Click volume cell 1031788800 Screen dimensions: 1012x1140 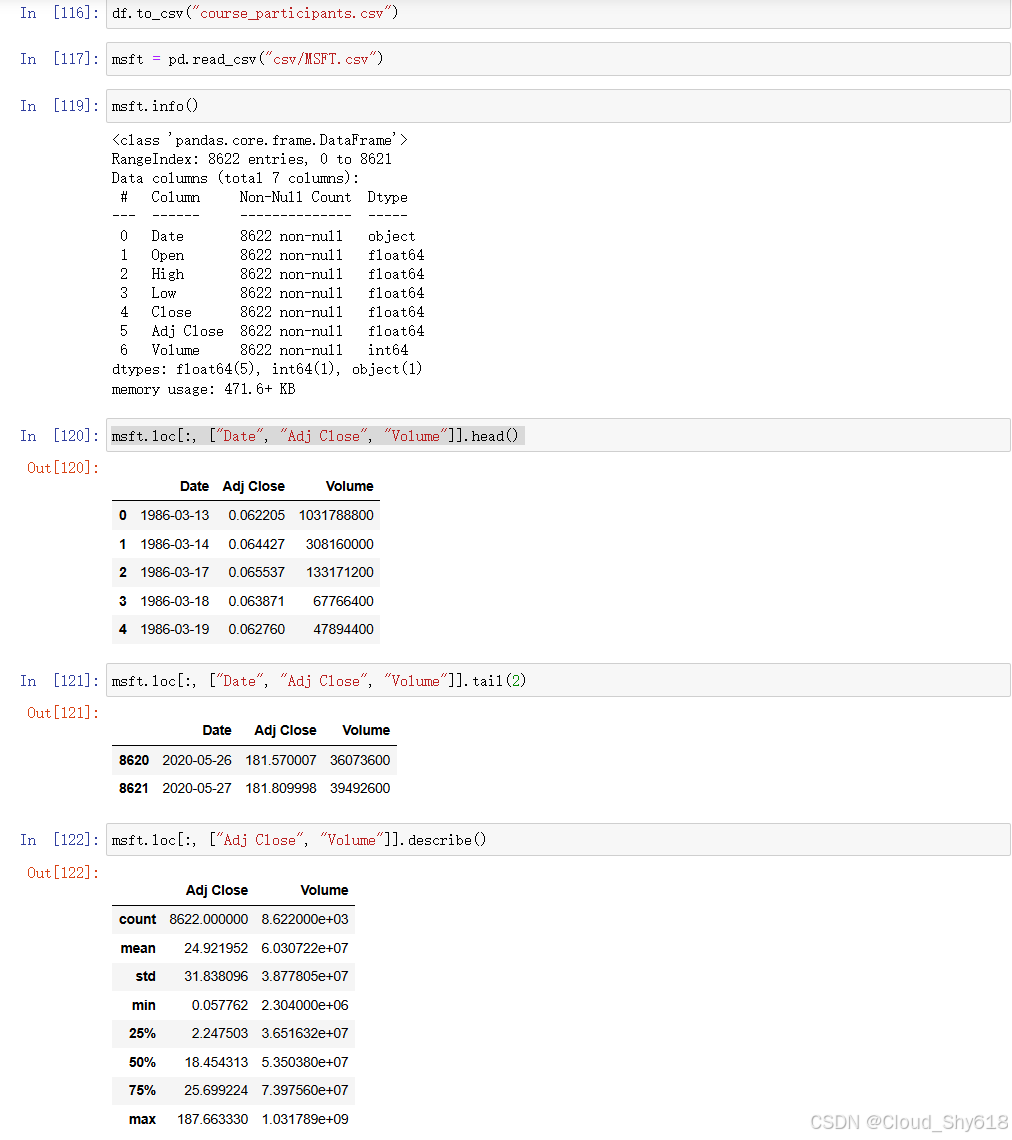point(336,515)
